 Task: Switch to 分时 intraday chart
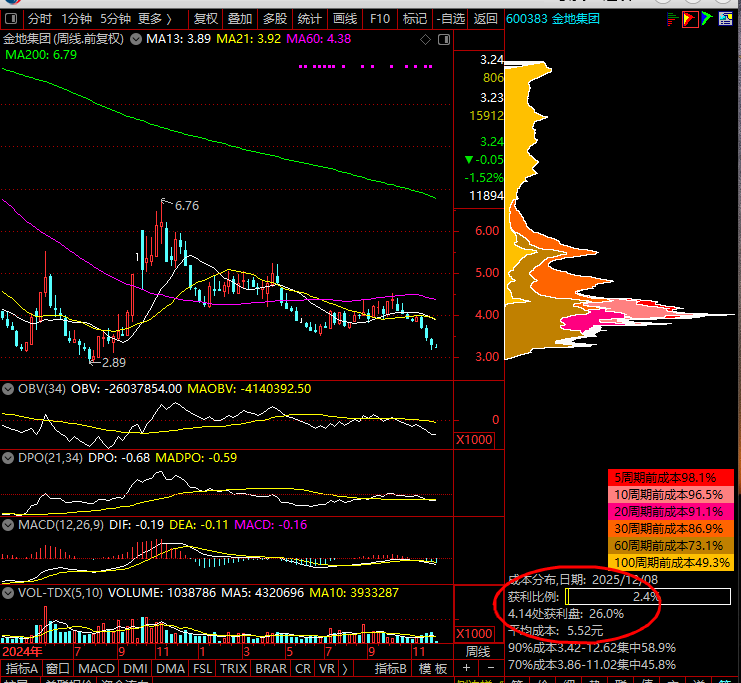point(39,19)
